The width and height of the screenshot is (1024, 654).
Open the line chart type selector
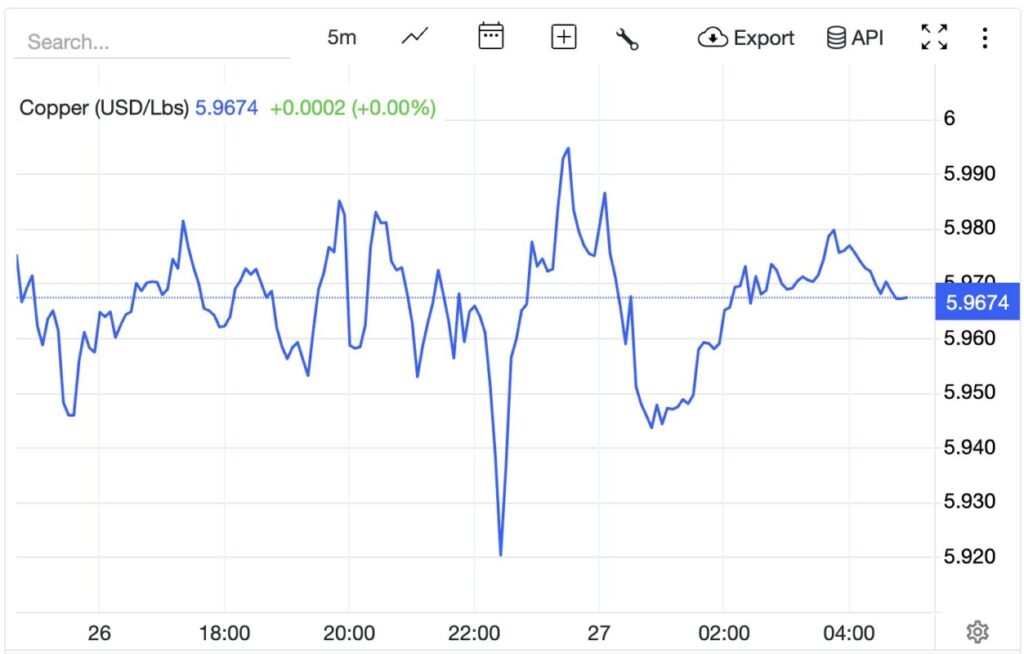point(415,38)
